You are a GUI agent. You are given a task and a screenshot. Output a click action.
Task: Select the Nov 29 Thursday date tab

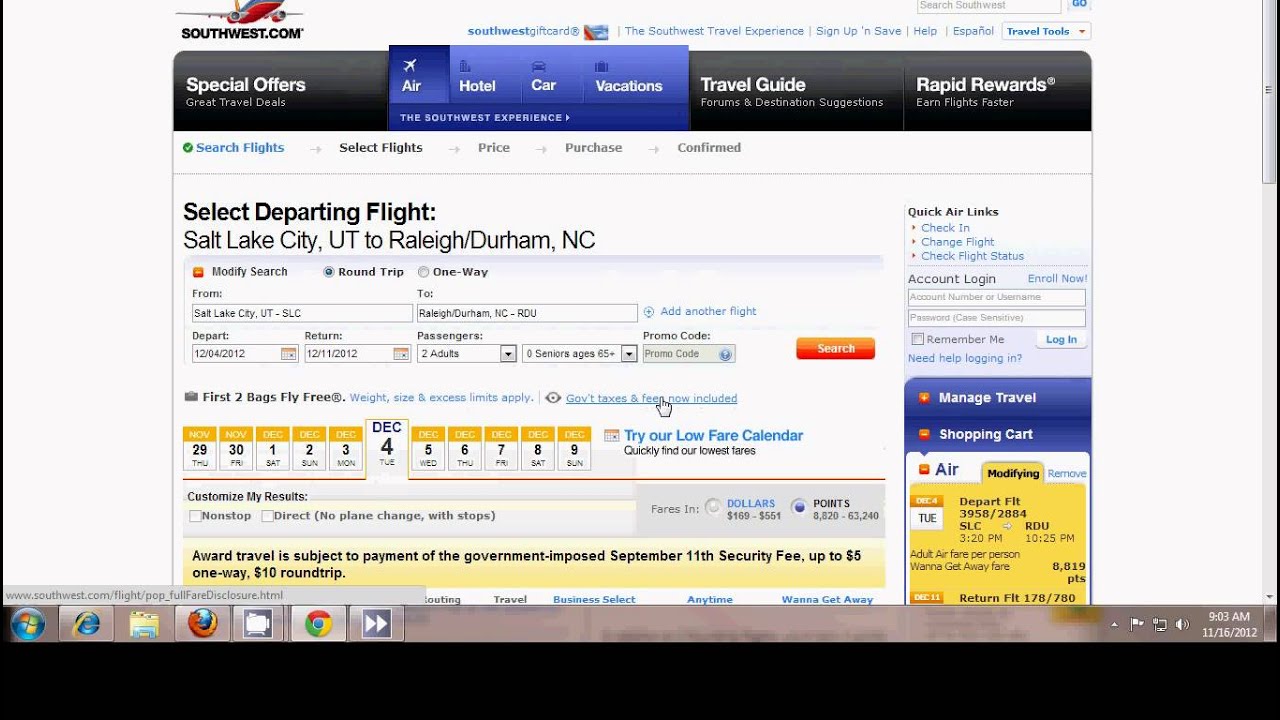[x=199, y=448]
